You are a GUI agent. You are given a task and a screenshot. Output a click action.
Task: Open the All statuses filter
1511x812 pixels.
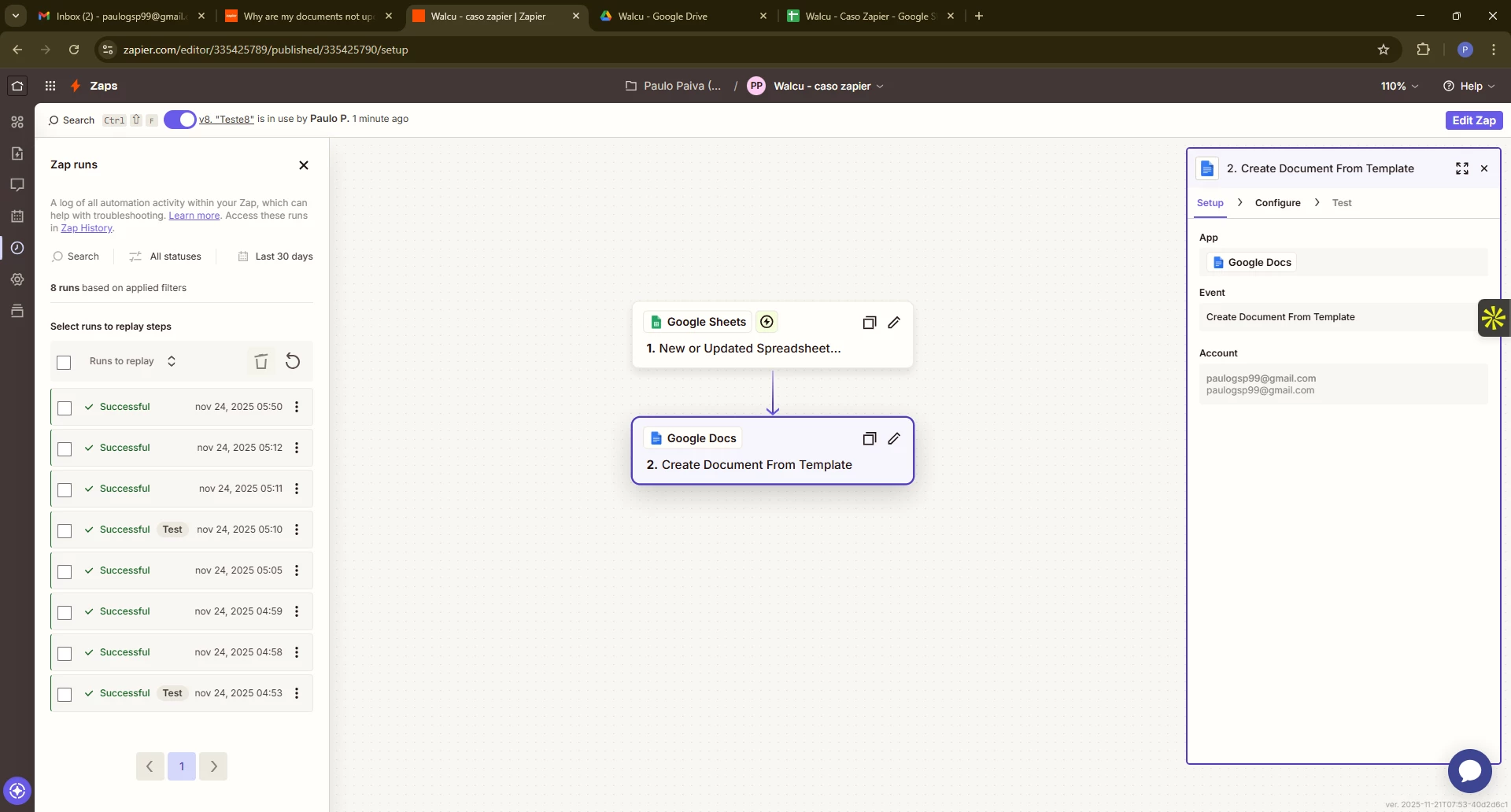tap(165, 257)
